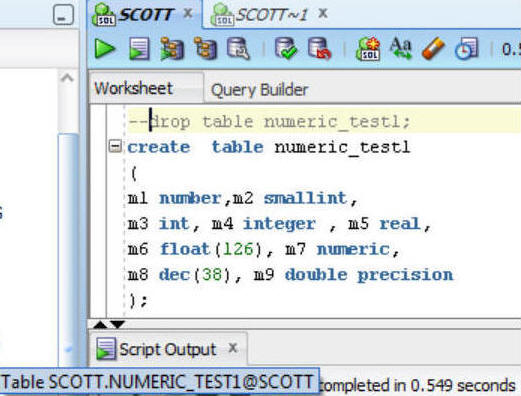Click the Run Script toolbar icon
This screenshot has height=396, width=521.
pyautogui.click(x=139, y=49)
